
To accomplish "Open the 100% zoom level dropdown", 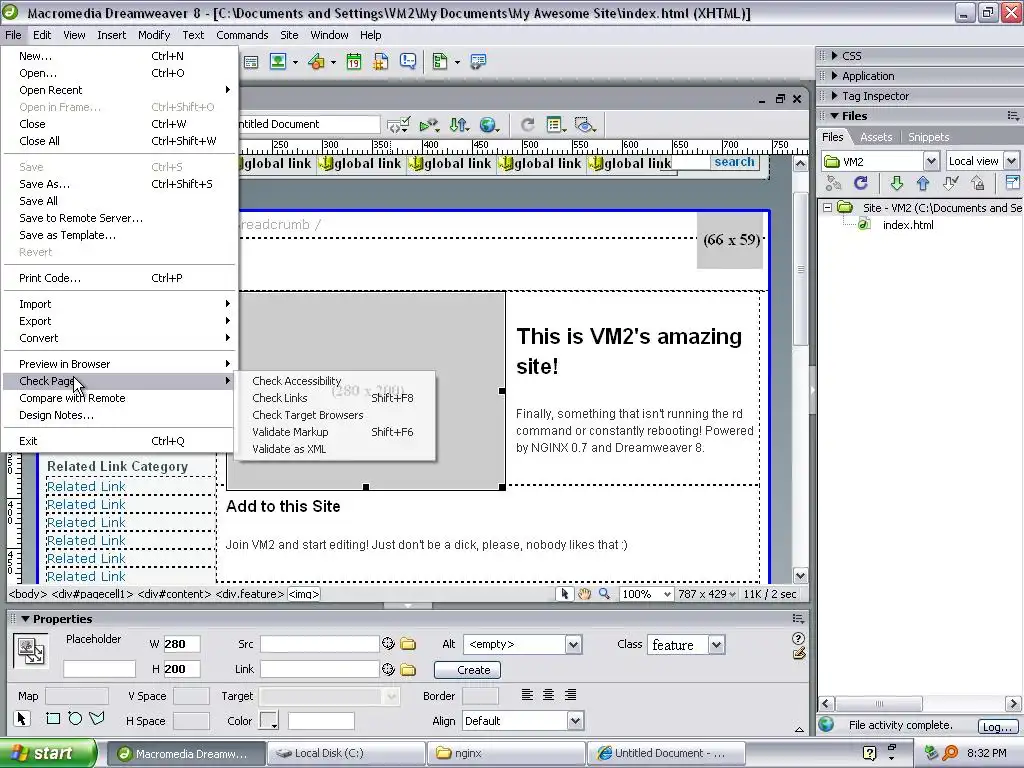I will pyautogui.click(x=667, y=594).
